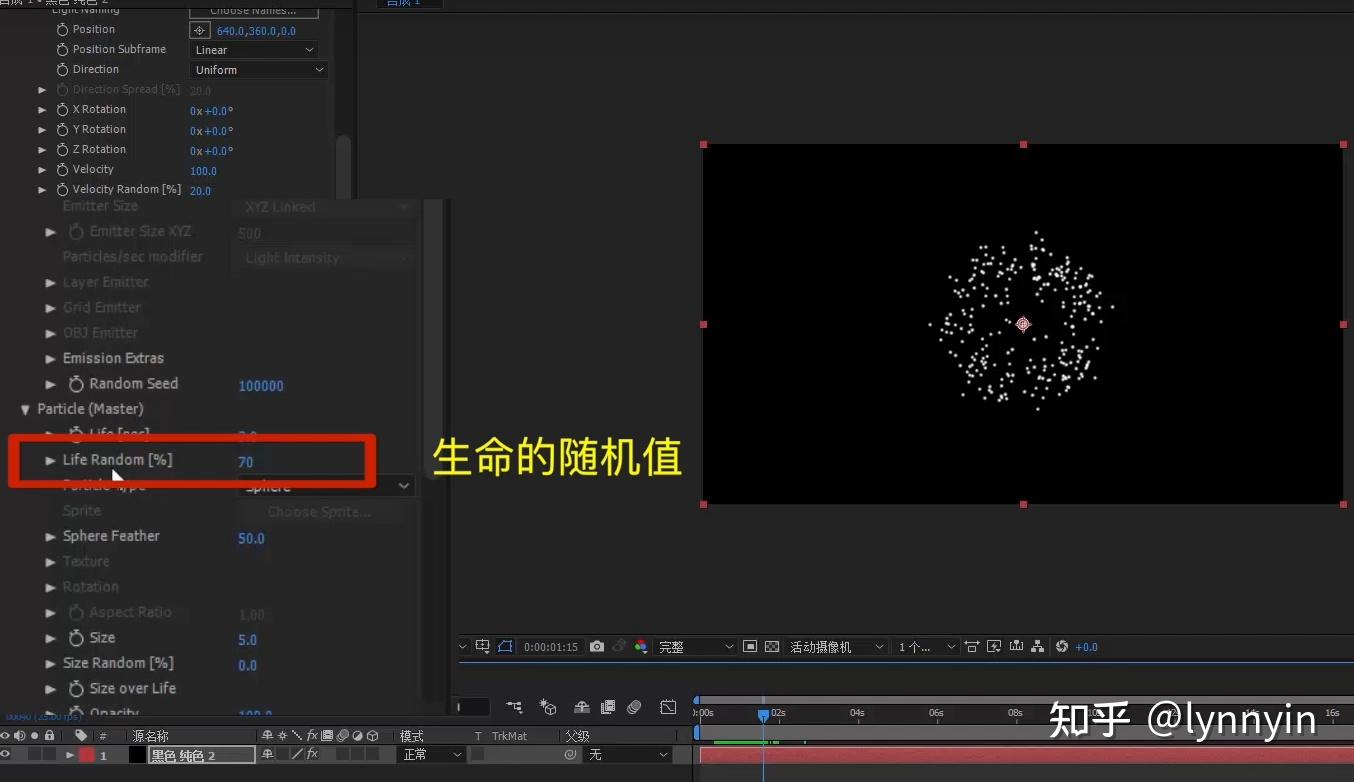Click the Choose Names button
The height and width of the screenshot is (782, 1354).
(x=253, y=10)
